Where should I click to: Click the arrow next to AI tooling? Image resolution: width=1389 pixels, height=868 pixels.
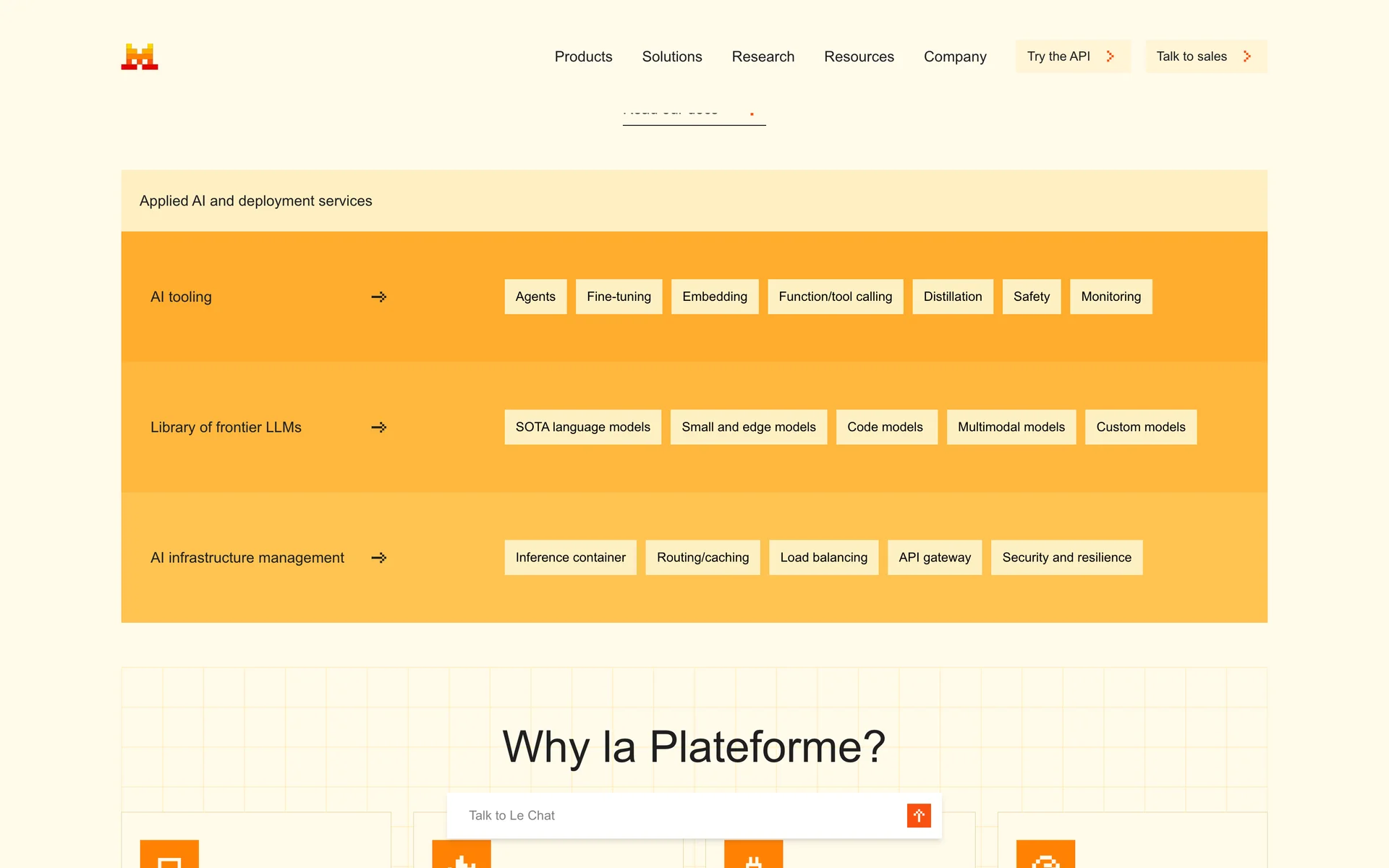tap(379, 297)
